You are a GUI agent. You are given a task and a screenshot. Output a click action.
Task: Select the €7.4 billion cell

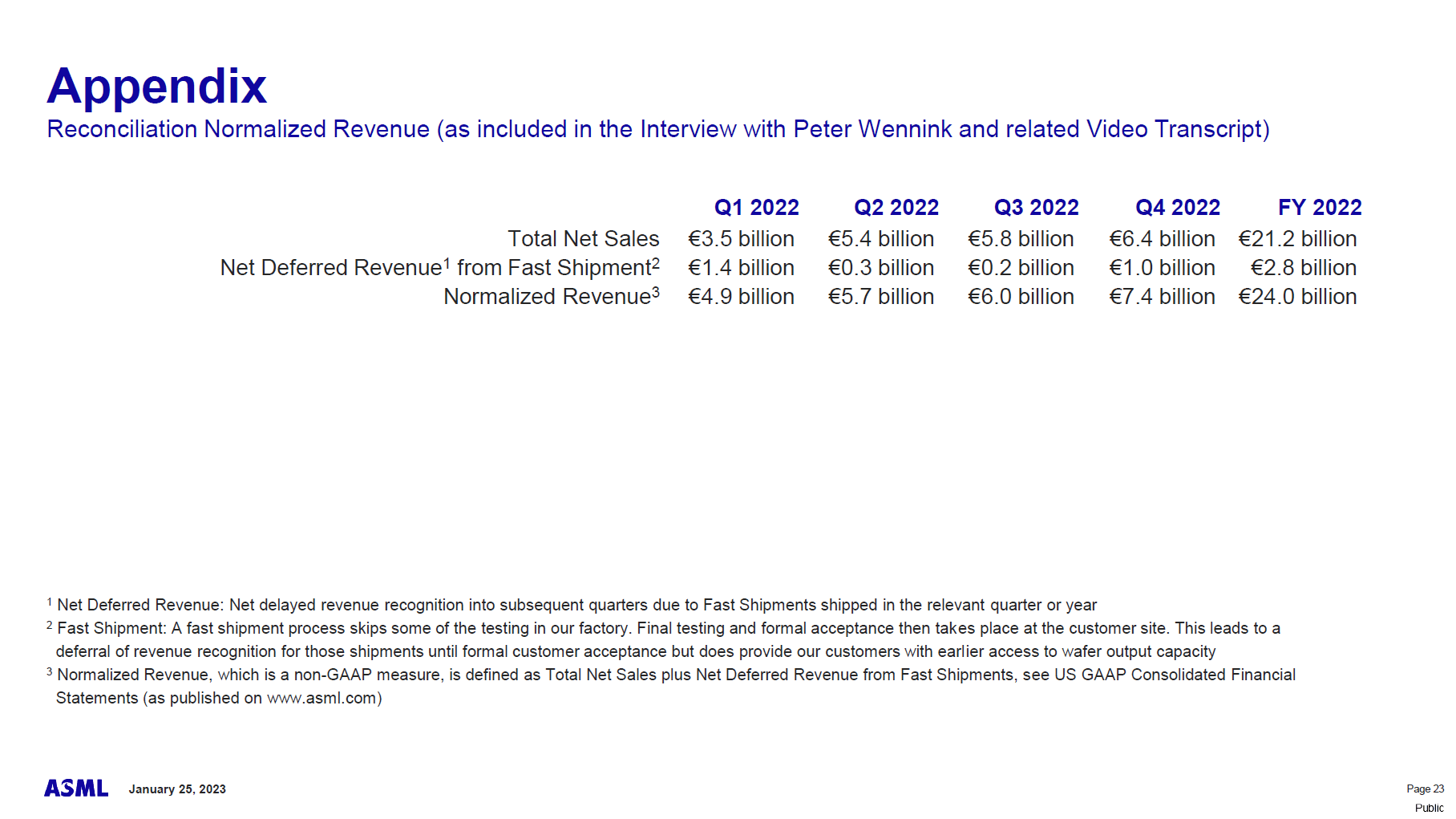tap(1162, 297)
